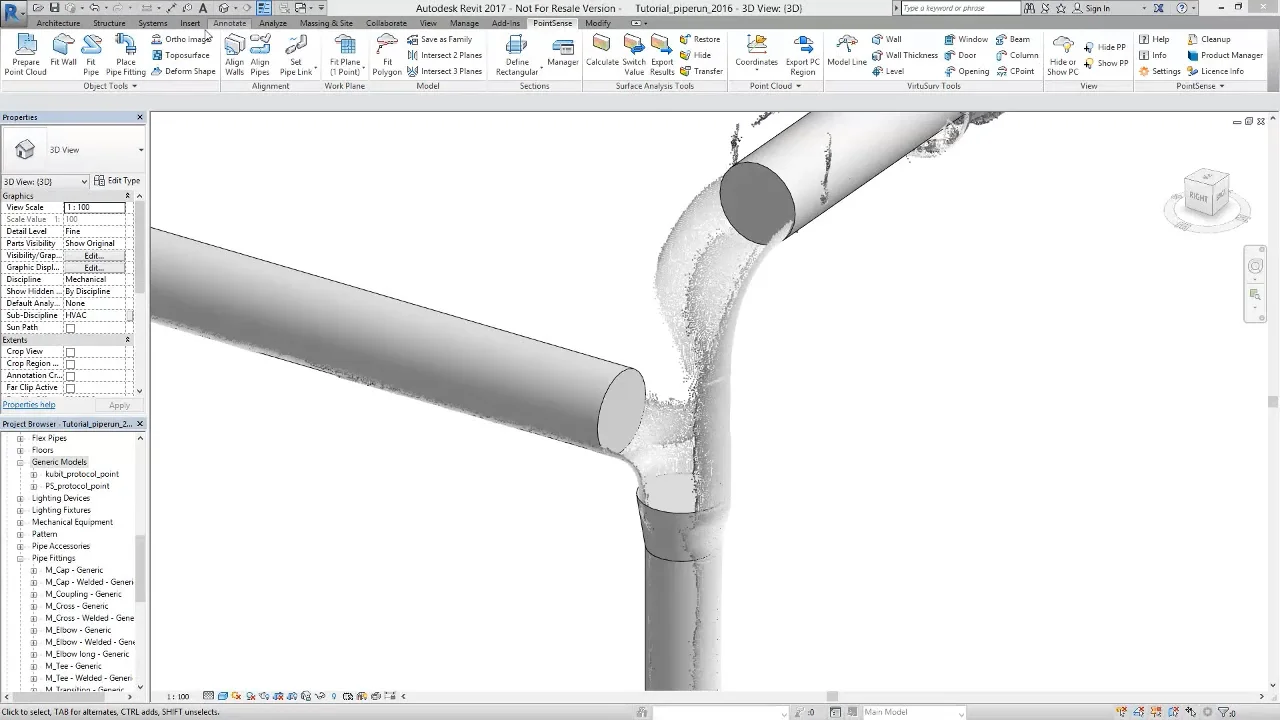Click the Properties help link

coord(29,405)
